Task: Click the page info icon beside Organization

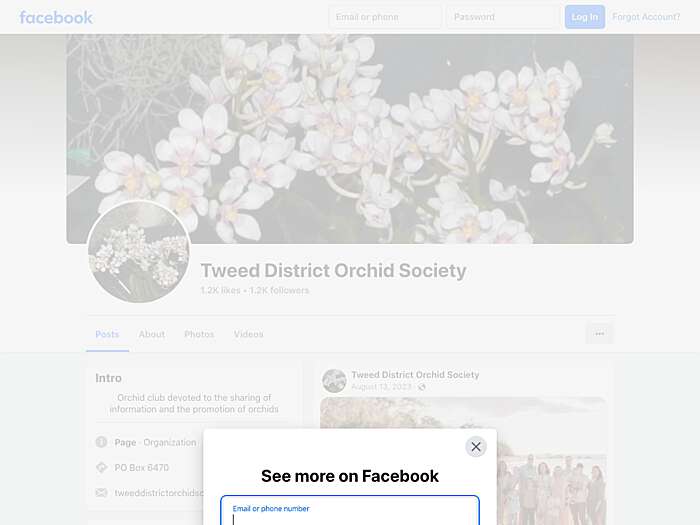Action: point(101,442)
